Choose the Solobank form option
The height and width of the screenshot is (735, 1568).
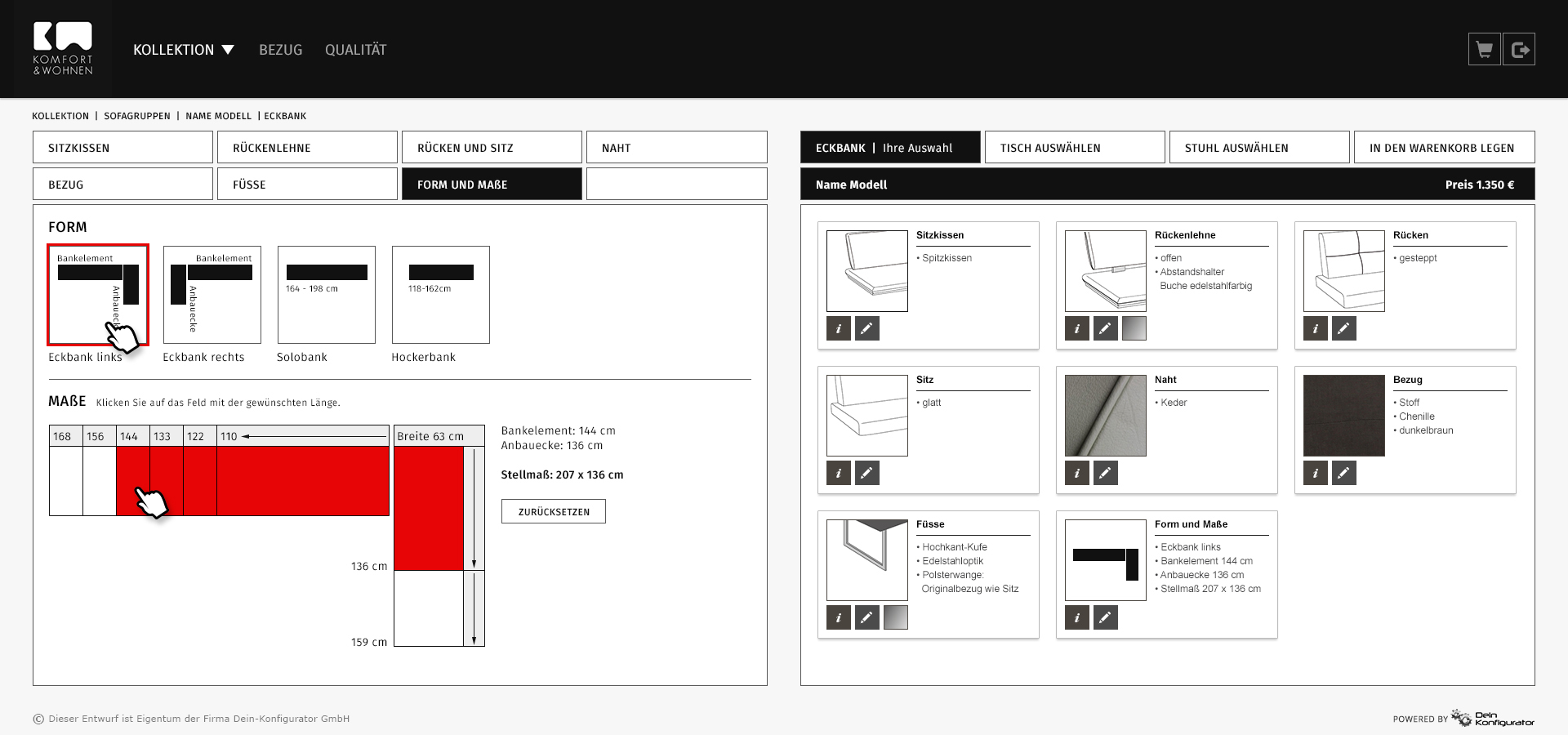[327, 295]
